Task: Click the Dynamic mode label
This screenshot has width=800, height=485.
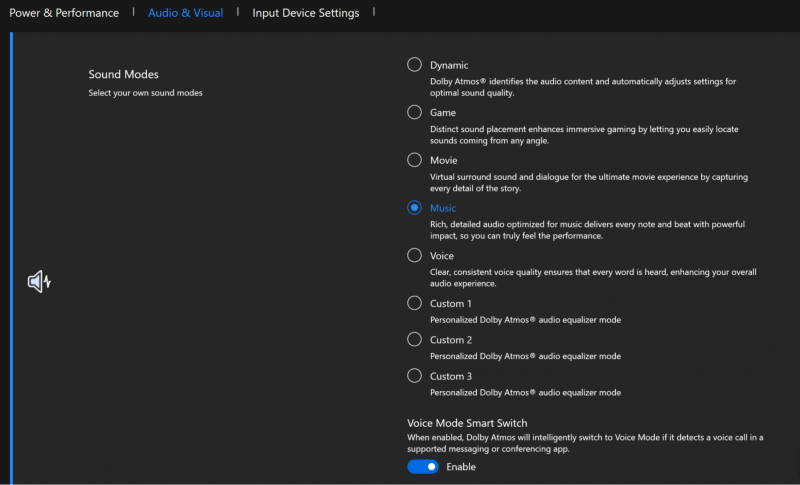Action: pos(449,65)
